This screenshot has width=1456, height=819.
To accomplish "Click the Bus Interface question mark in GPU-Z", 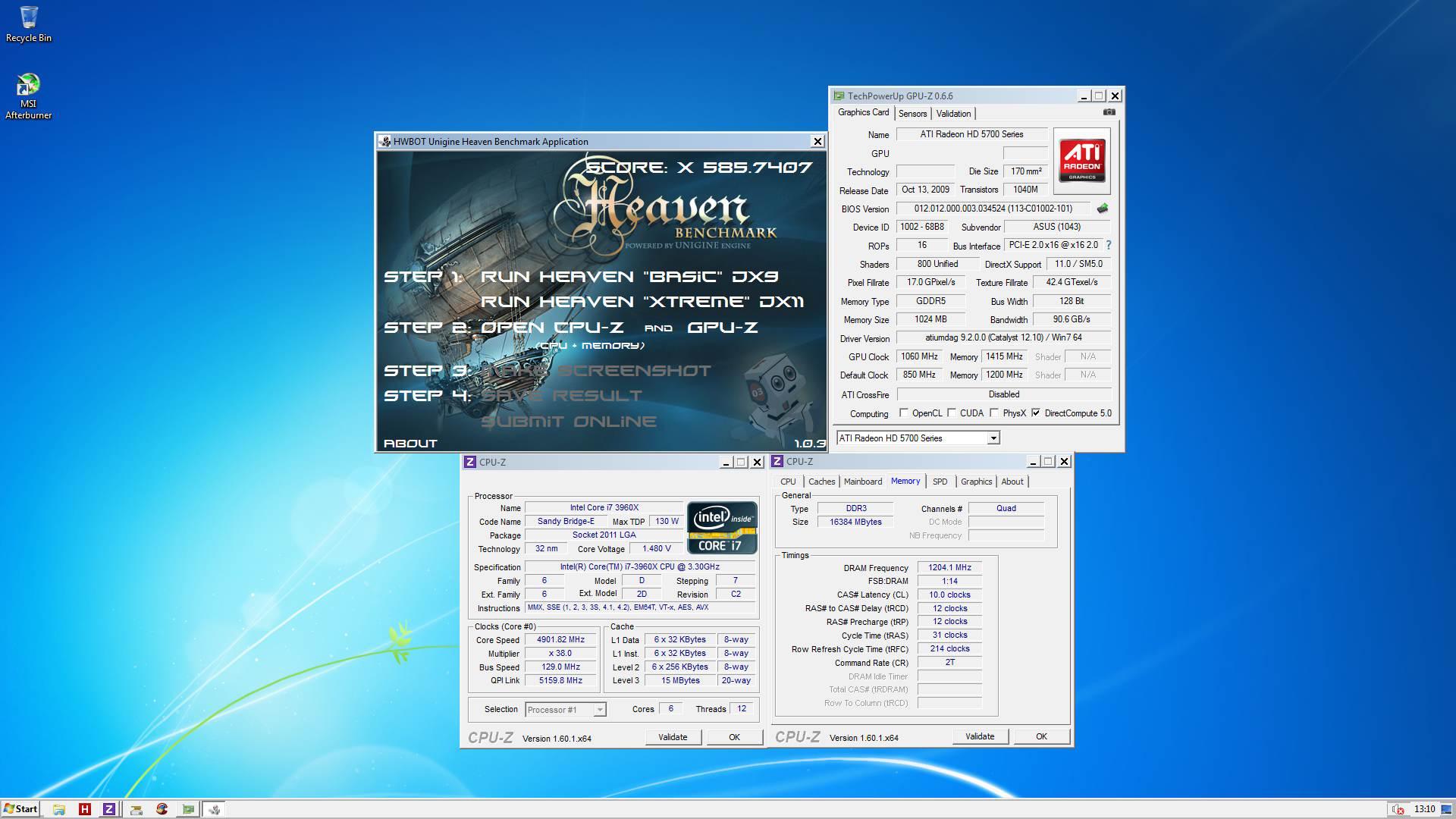I will (x=1109, y=245).
